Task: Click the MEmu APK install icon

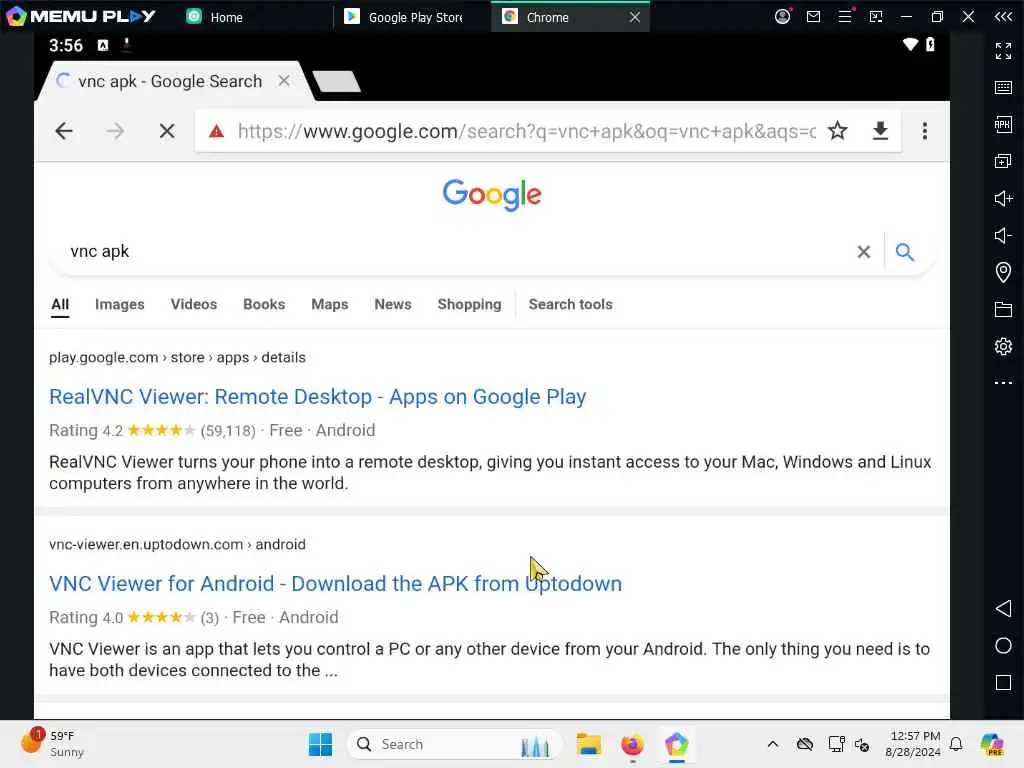Action: point(1003,124)
